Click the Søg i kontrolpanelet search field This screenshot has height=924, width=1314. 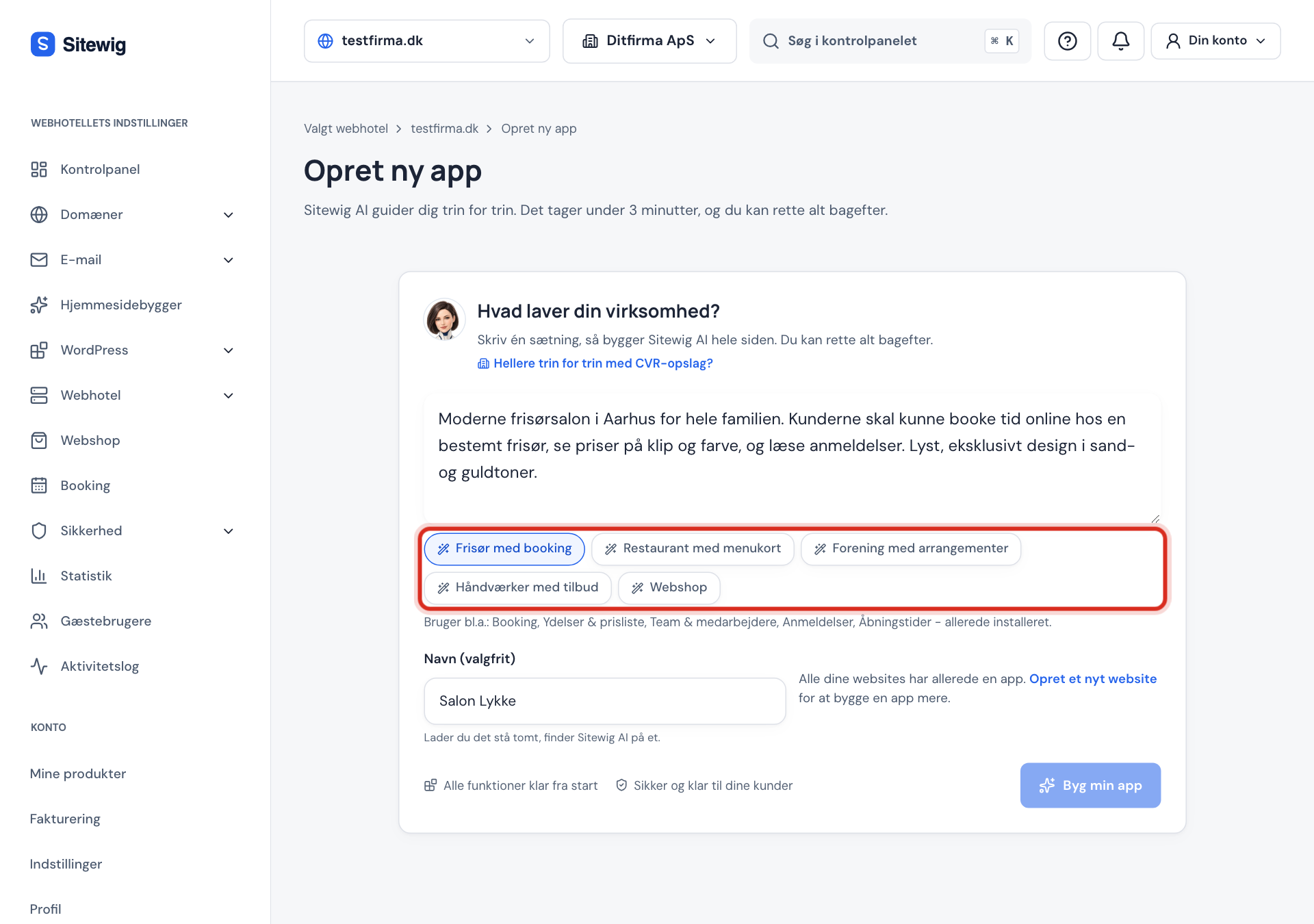(x=890, y=41)
